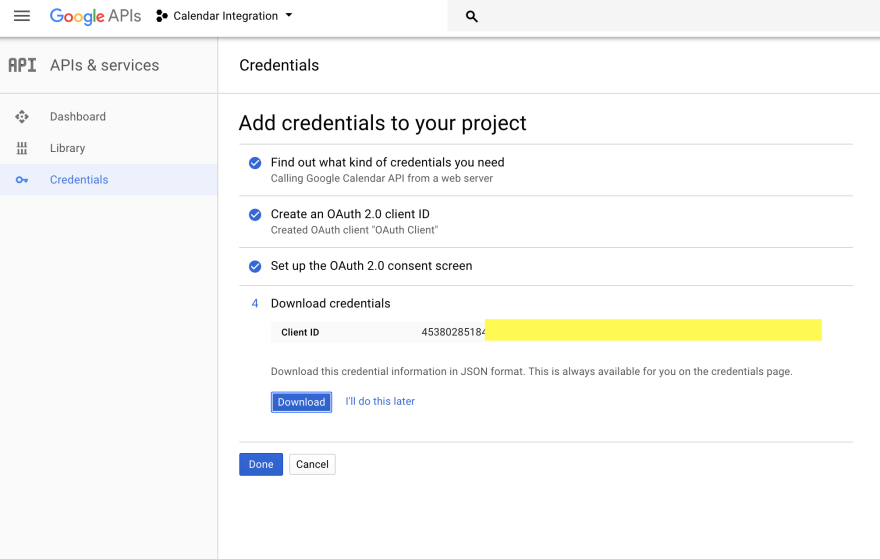Open the Library menu item
The width and height of the screenshot is (880, 559).
click(67, 148)
